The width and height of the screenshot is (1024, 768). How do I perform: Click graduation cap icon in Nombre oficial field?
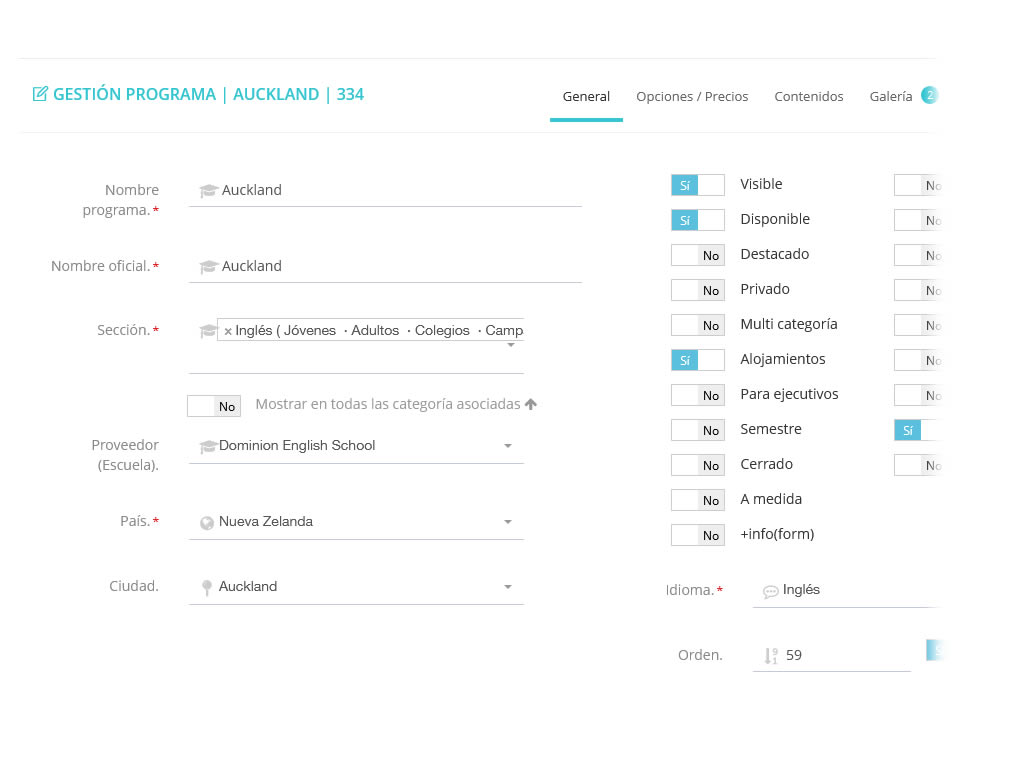208,267
